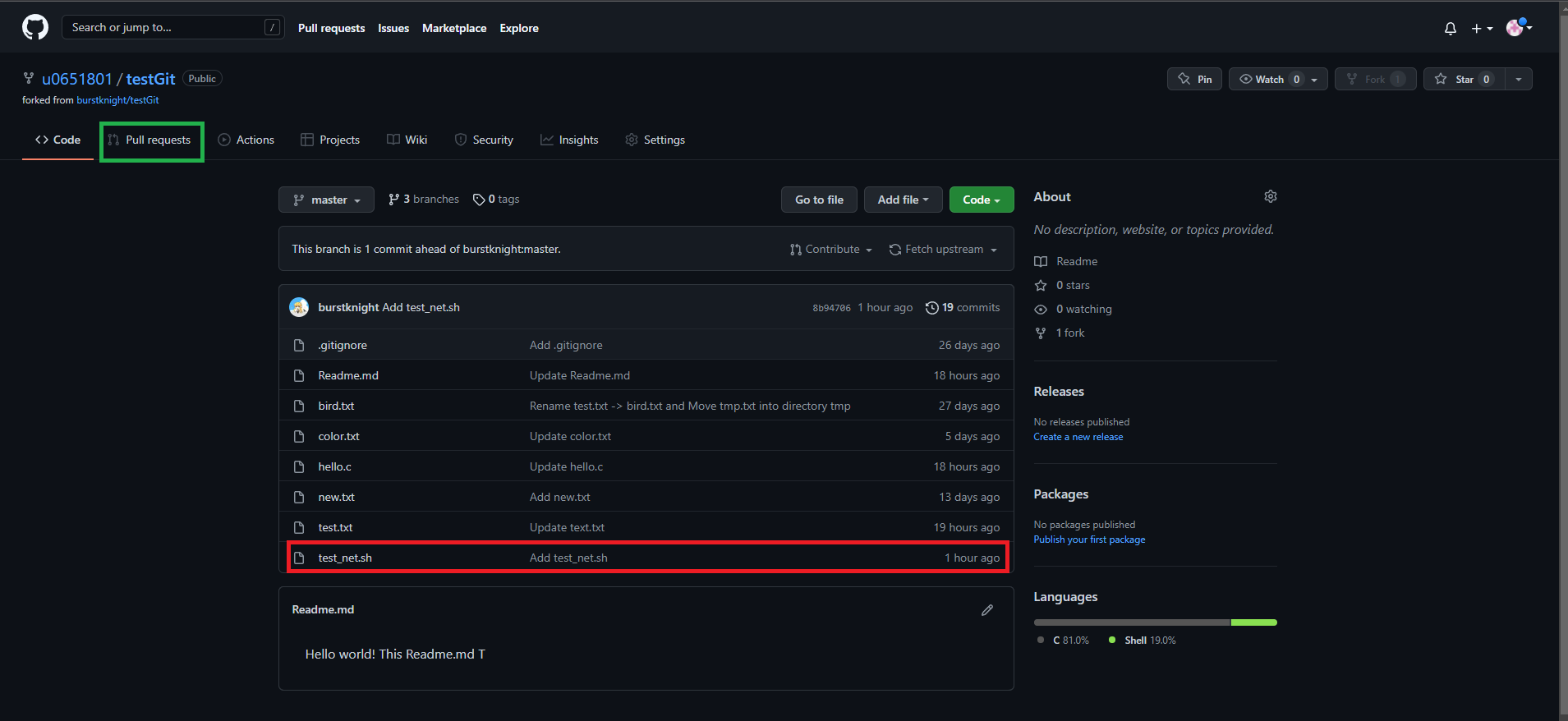Open the user avatar menu
The height and width of the screenshot is (721, 1568).
click(x=1519, y=28)
